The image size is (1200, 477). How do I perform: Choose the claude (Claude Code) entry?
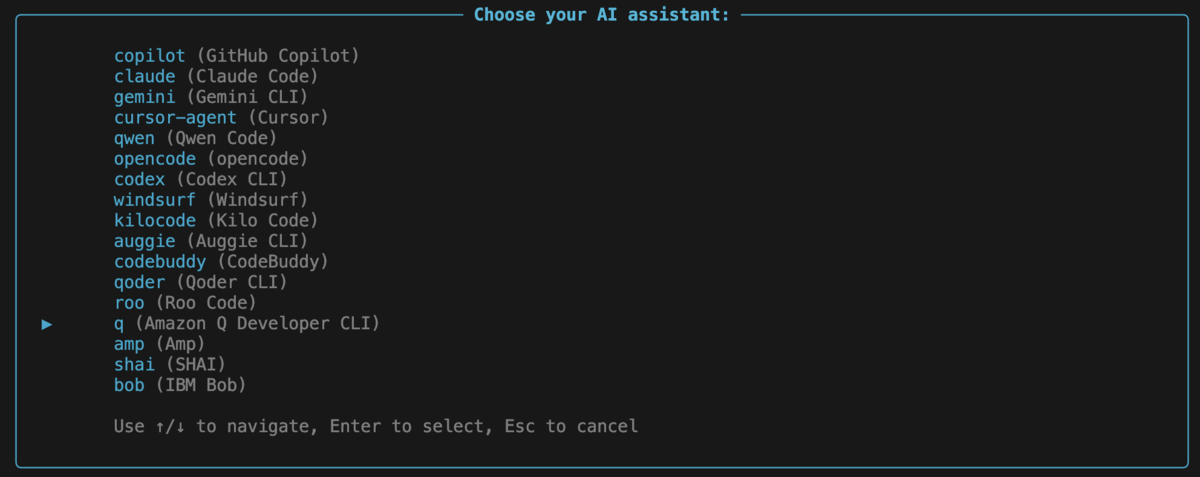point(216,76)
